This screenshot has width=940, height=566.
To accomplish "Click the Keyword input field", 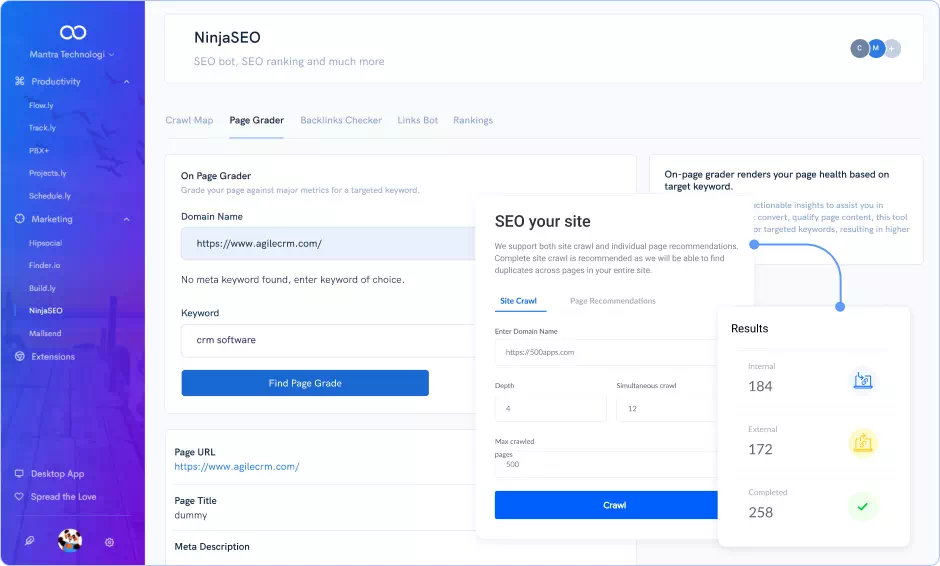I will [329, 340].
